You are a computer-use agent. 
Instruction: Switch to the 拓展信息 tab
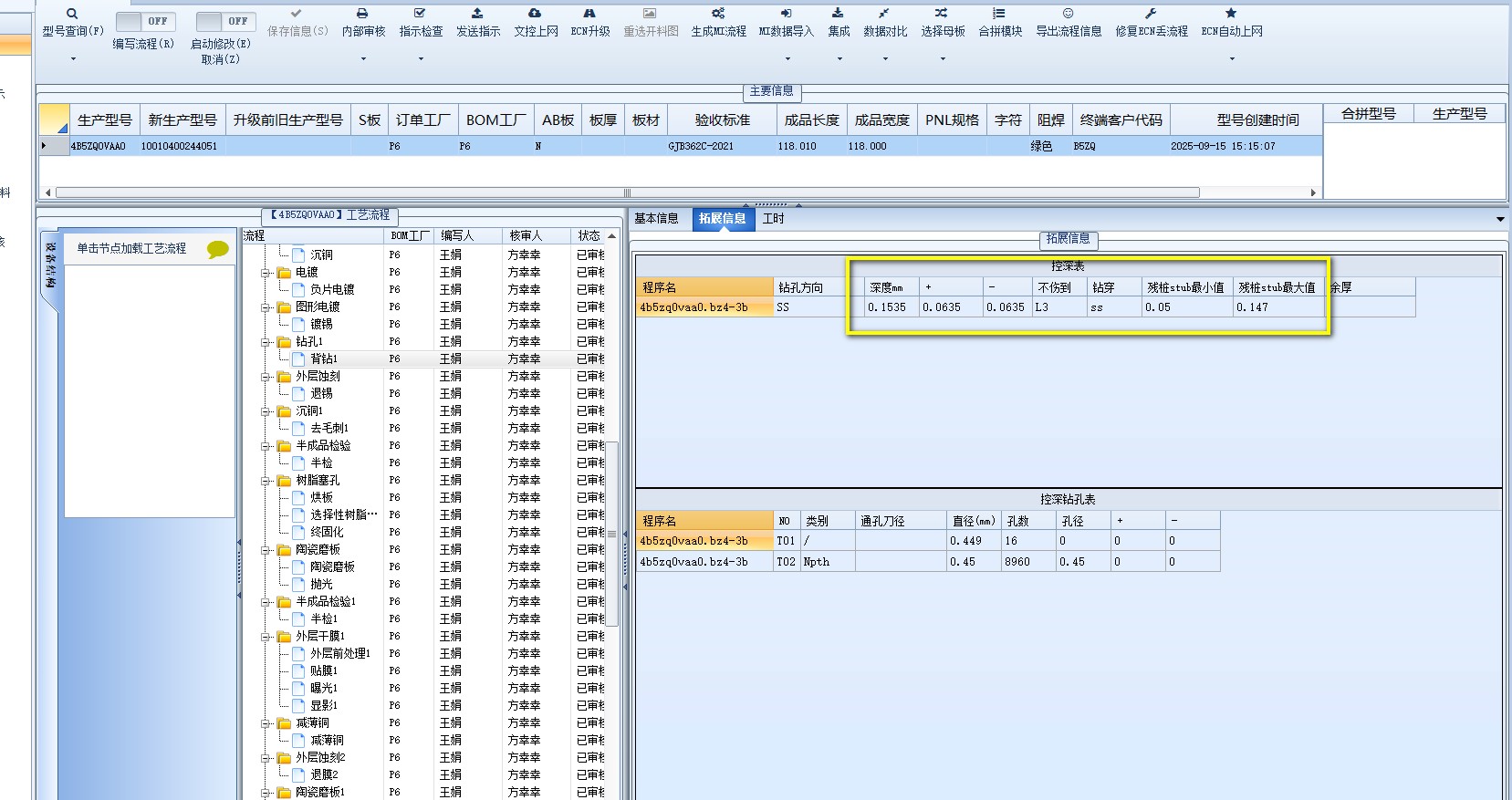tap(723, 219)
